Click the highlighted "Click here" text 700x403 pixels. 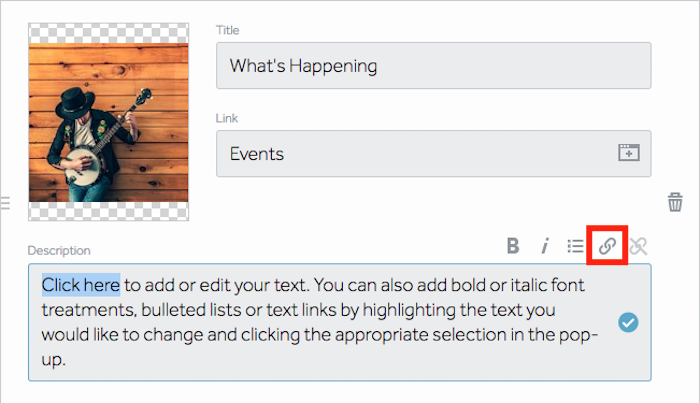coord(81,285)
